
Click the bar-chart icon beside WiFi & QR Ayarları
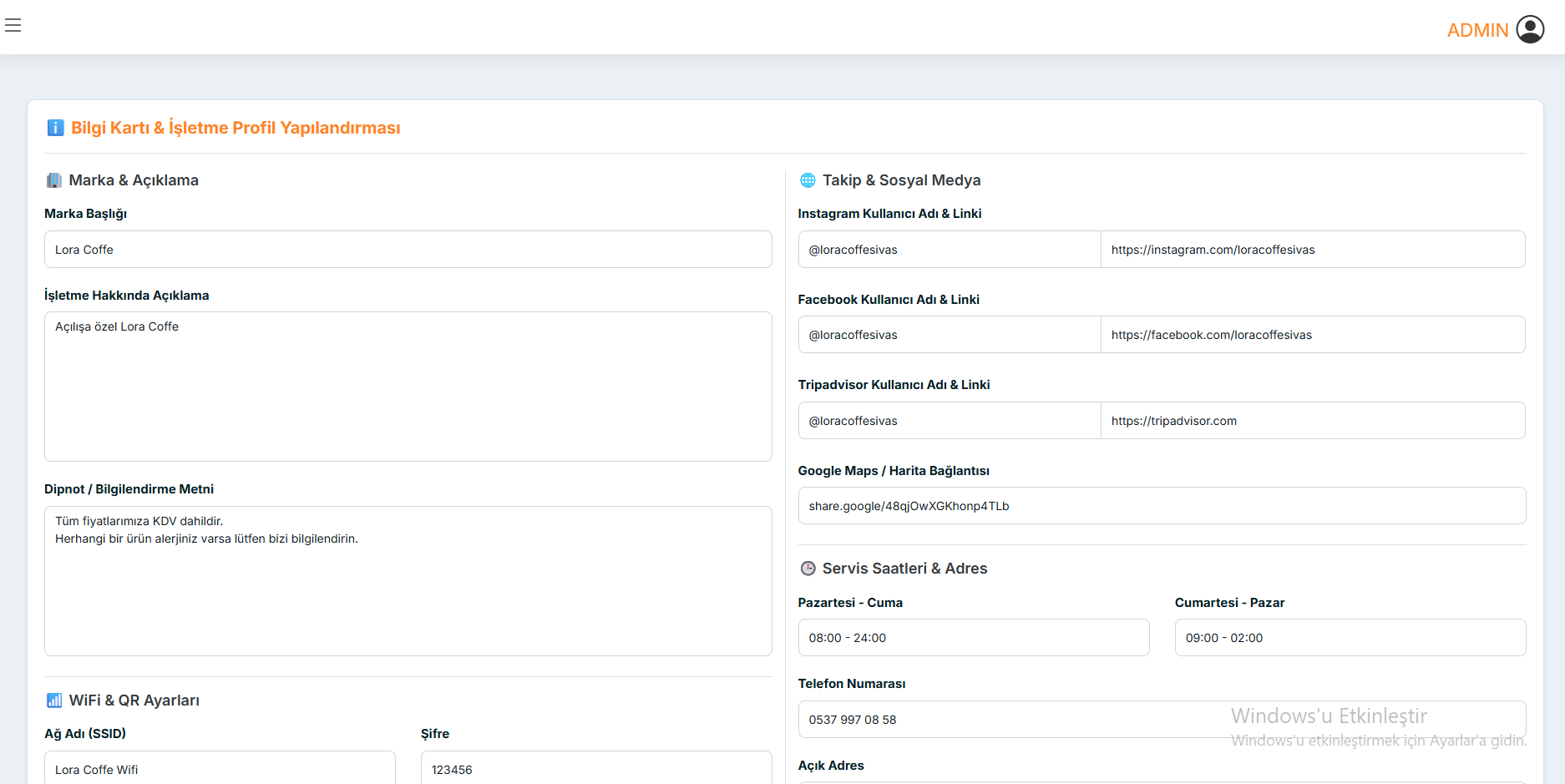[x=54, y=701]
